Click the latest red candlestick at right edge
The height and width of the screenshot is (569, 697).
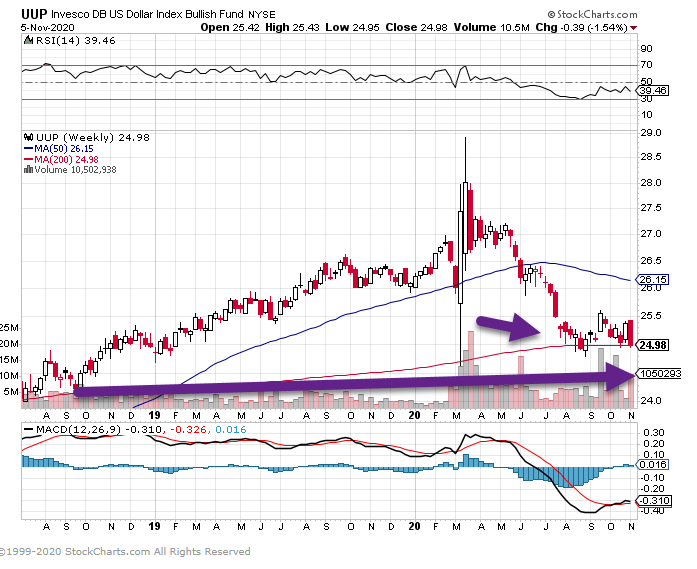coord(630,333)
